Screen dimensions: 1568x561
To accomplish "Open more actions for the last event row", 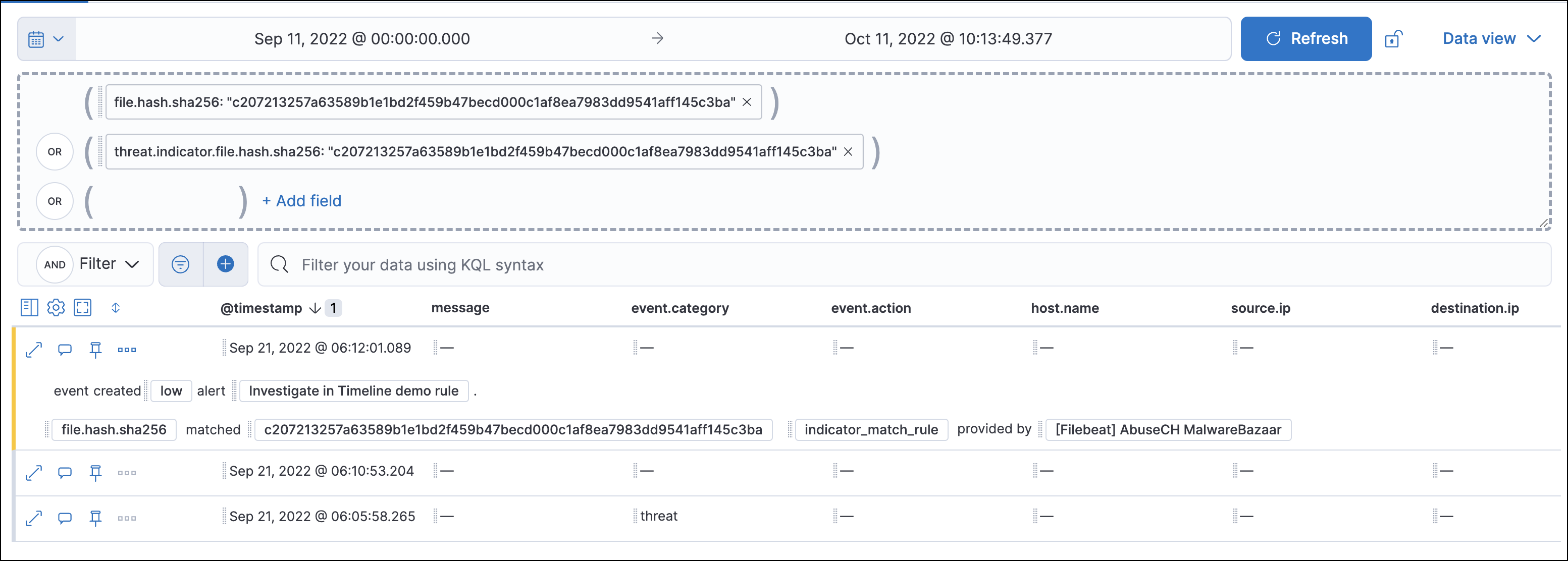I will tap(127, 518).
